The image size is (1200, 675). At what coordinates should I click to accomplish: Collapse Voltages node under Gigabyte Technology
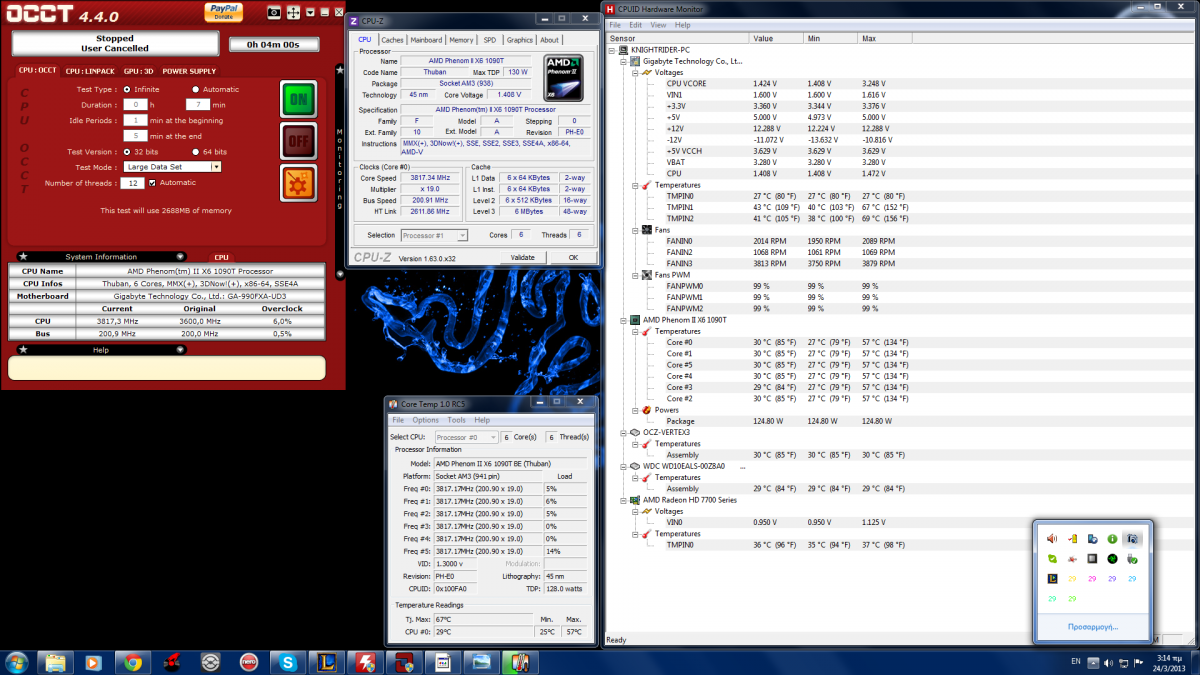[634, 72]
